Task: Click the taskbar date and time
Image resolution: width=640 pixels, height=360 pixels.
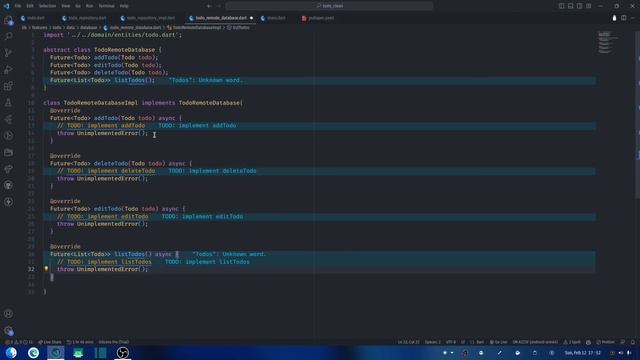Action: coord(583,353)
